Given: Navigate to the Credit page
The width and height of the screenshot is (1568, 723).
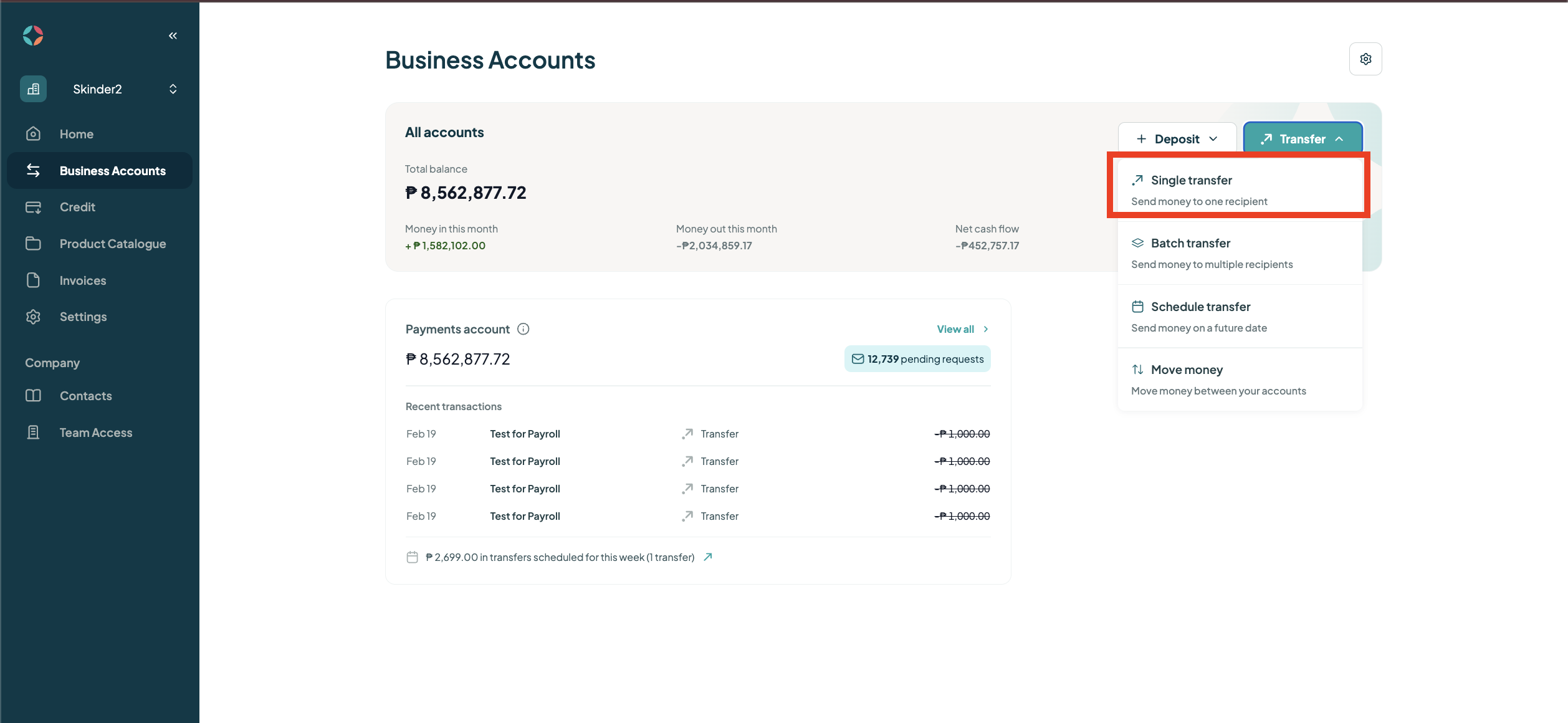Looking at the screenshot, I should coord(100,207).
